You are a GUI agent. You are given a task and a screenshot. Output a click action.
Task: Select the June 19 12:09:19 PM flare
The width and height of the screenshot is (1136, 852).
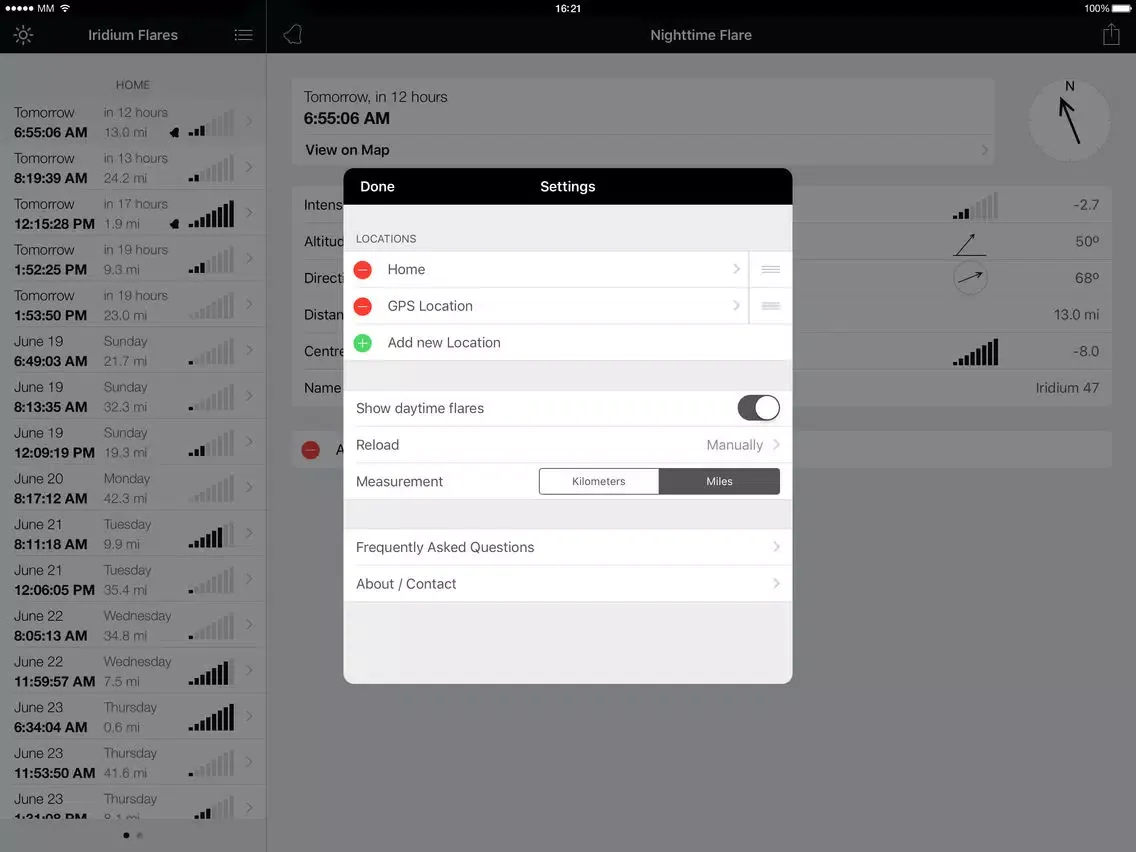tap(133, 442)
